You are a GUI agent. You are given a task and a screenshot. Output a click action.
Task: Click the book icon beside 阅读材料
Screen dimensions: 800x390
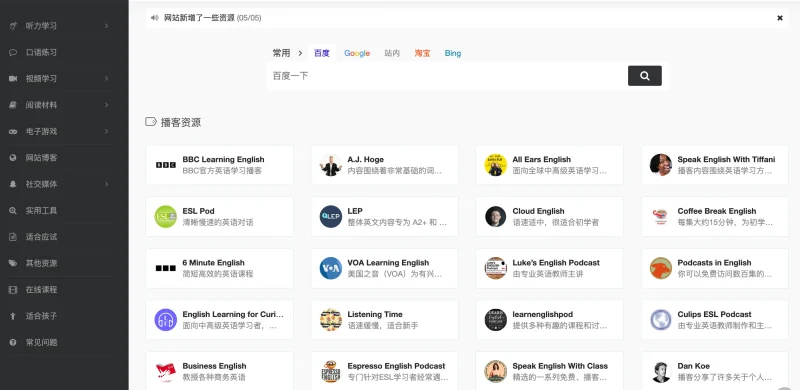[13, 105]
